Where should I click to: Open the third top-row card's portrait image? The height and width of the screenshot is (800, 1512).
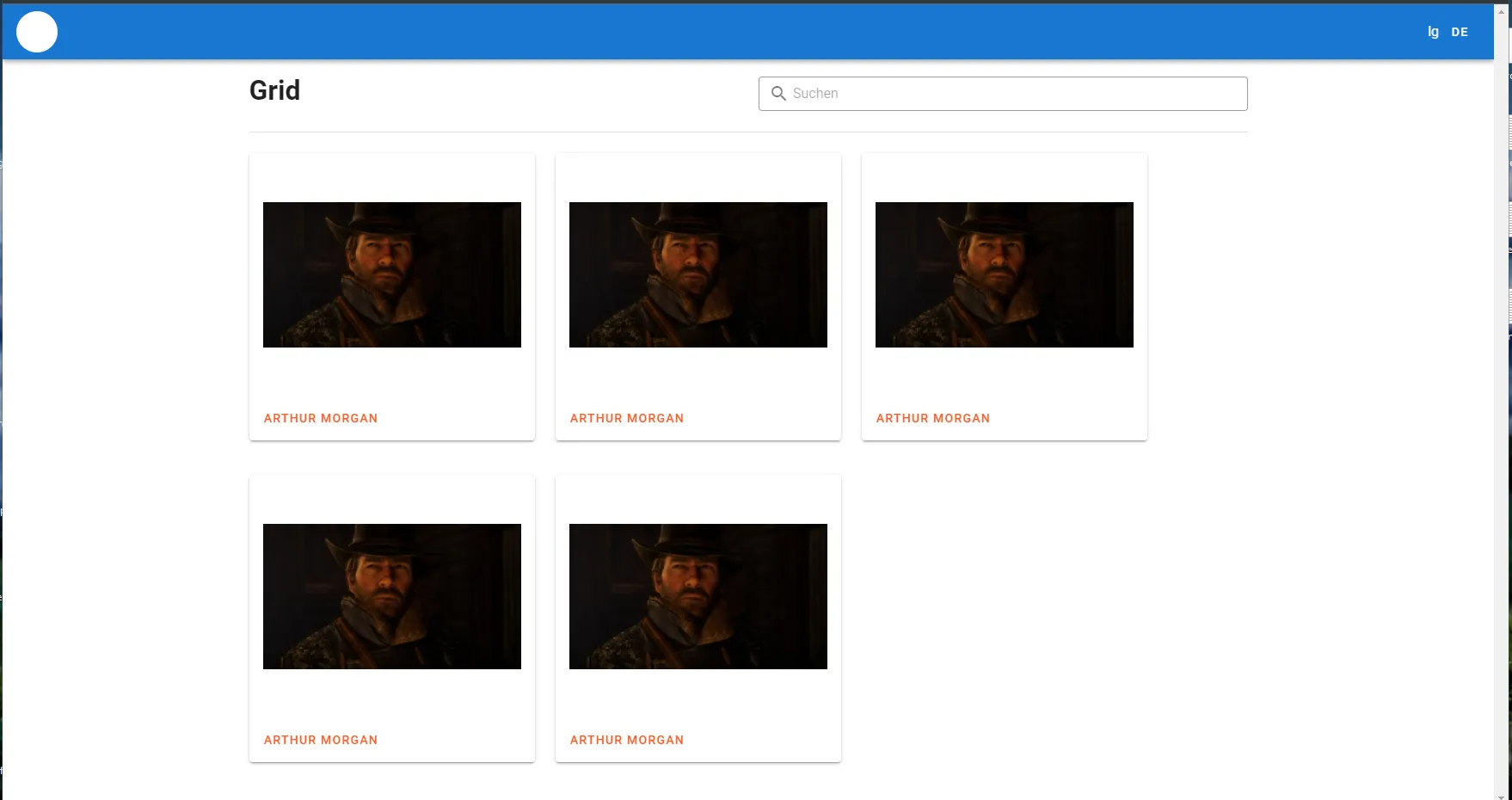[x=1005, y=274]
